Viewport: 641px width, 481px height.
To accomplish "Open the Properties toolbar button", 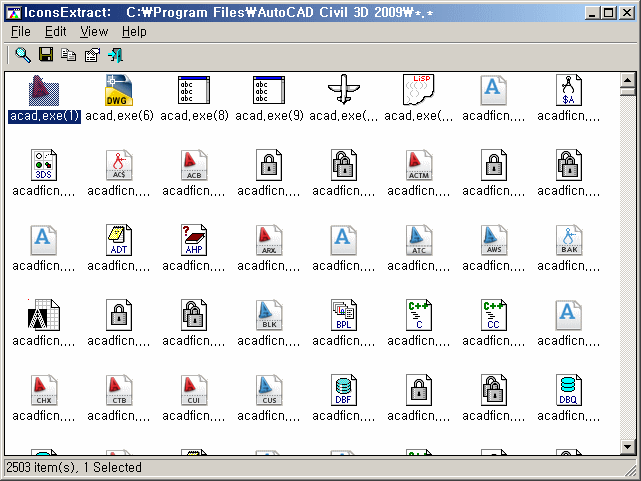I will 92,55.
